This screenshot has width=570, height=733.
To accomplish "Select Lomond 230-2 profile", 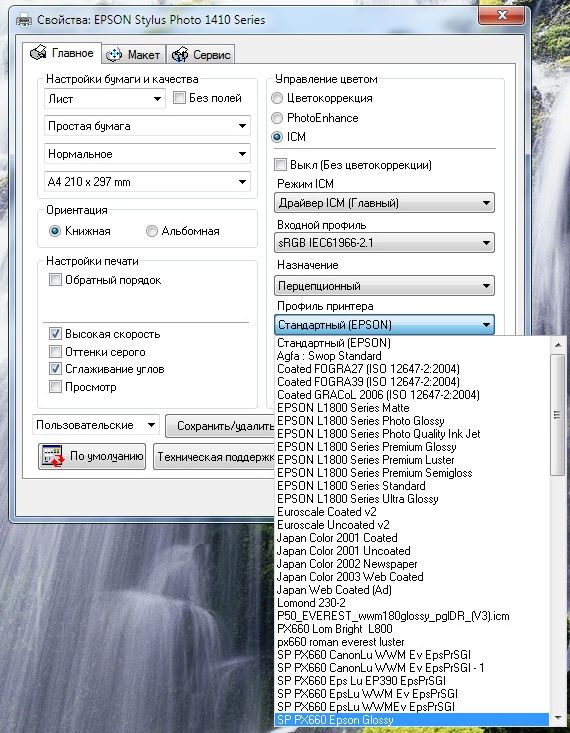I will (412, 603).
